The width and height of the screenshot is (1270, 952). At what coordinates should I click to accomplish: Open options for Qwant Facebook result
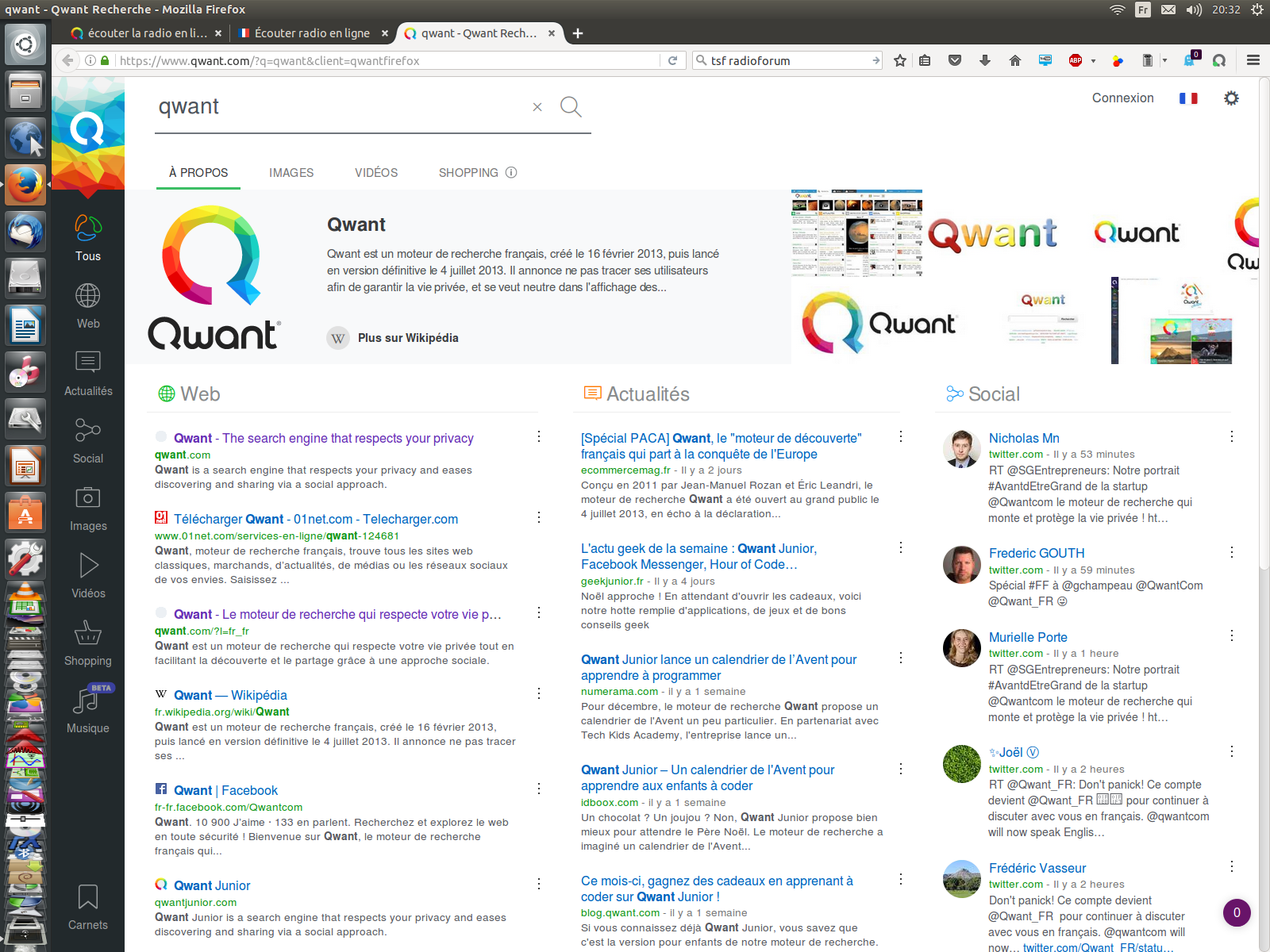[x=539, y=789]
